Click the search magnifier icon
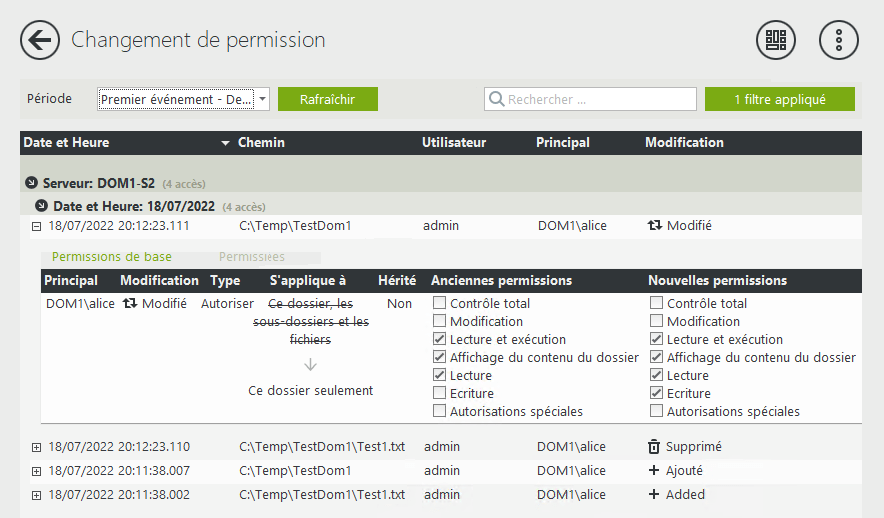 [496, 100]
